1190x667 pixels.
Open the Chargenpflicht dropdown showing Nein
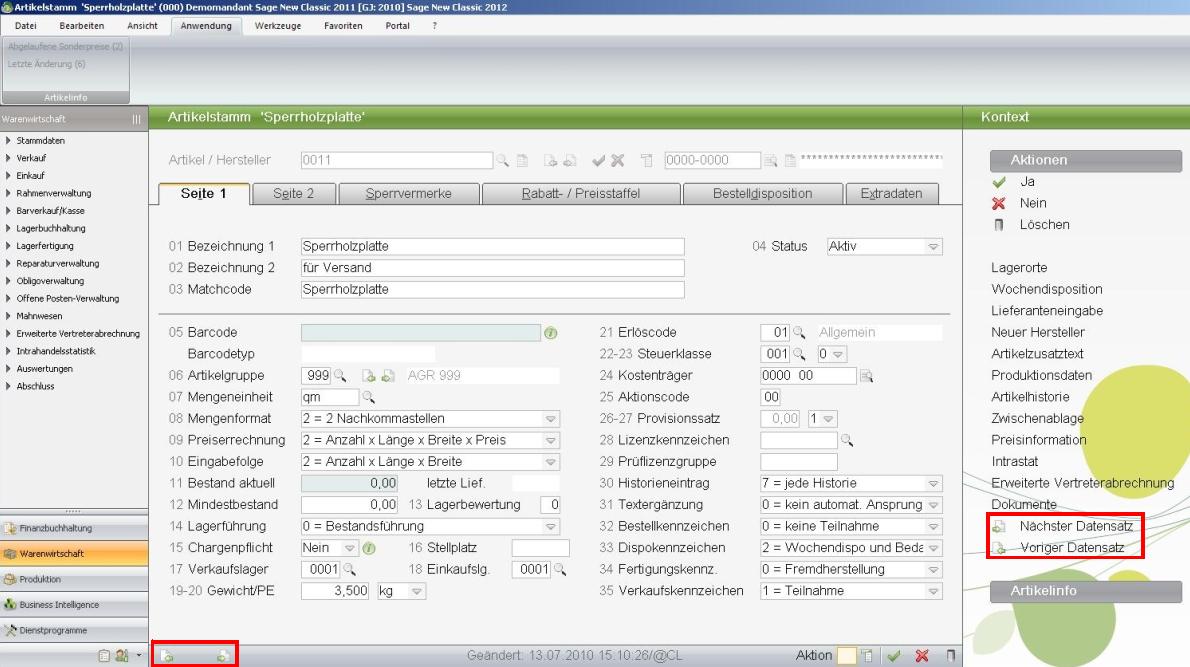[349, 548]
